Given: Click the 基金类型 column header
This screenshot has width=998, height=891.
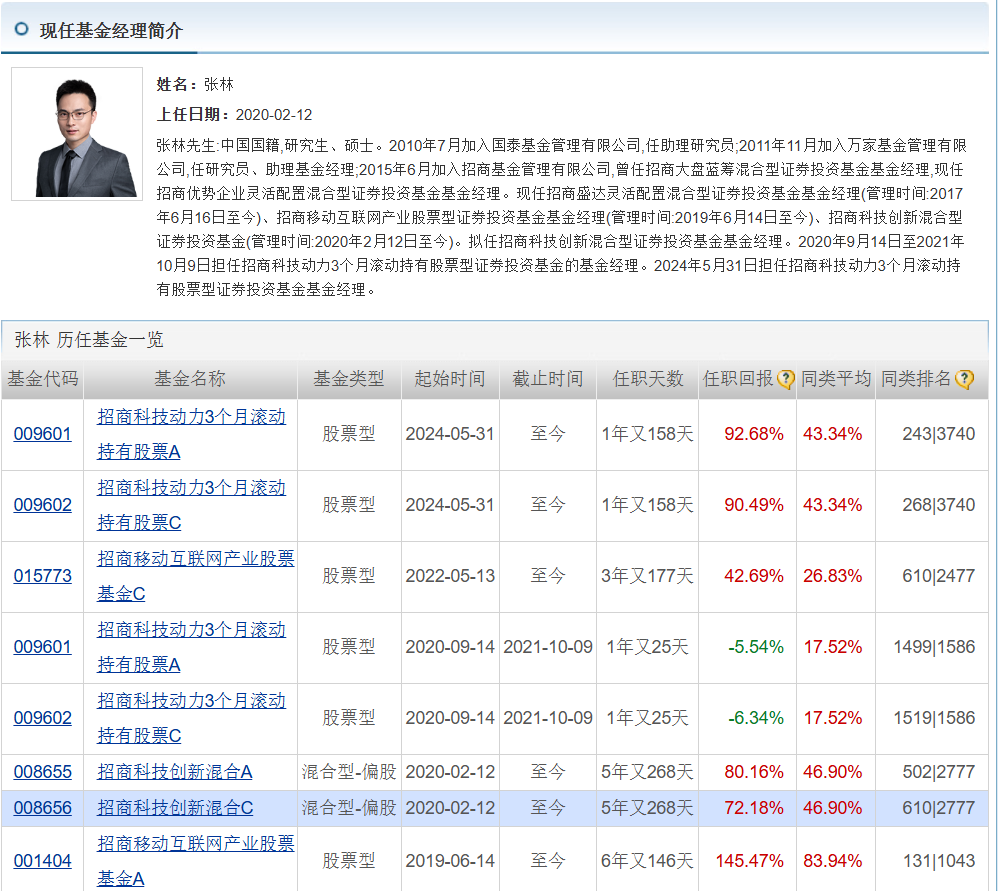Looking at the screenshot, I should [x=349, y=379].
